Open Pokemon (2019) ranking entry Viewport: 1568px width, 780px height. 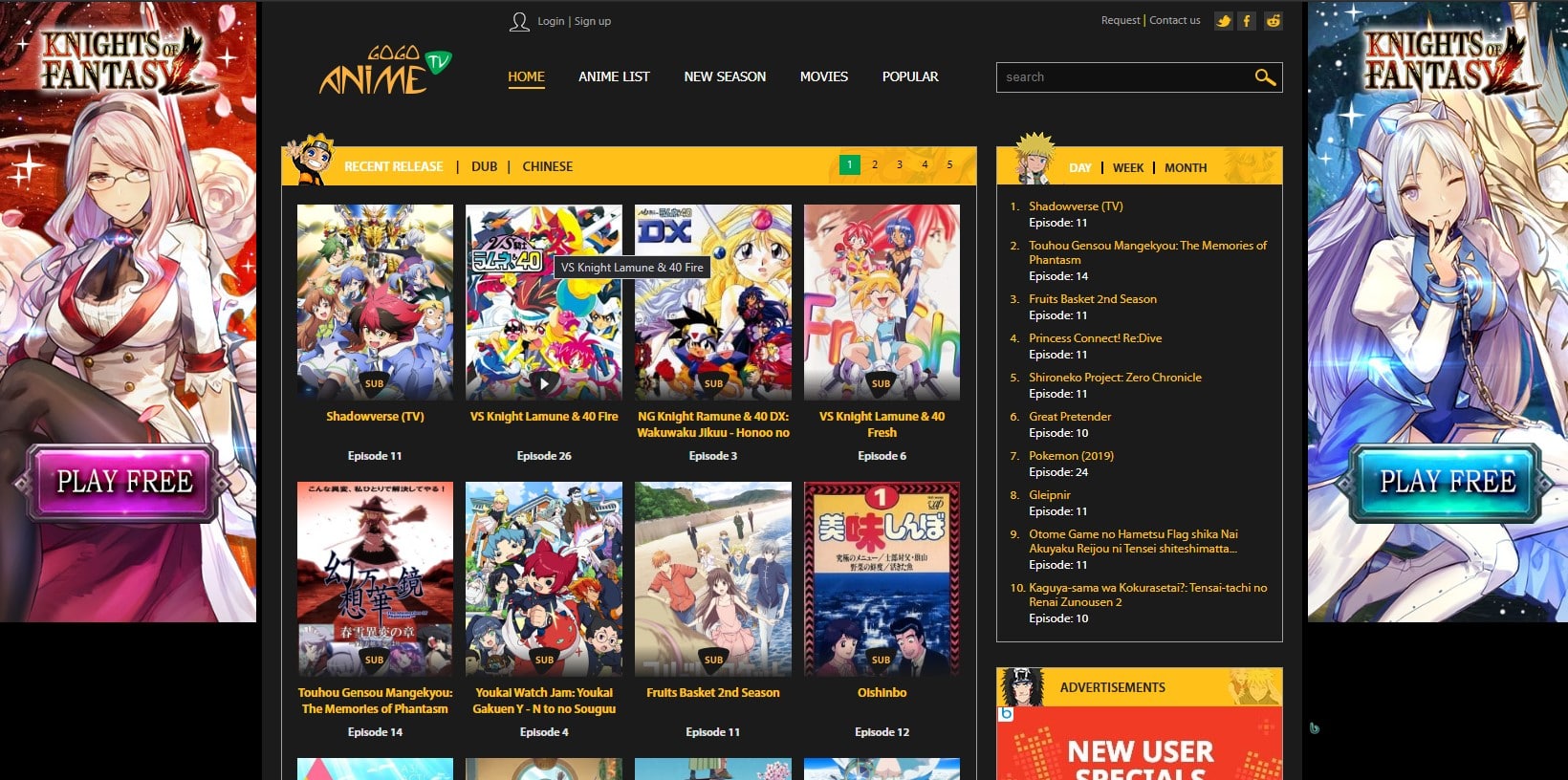point(1071,456)
